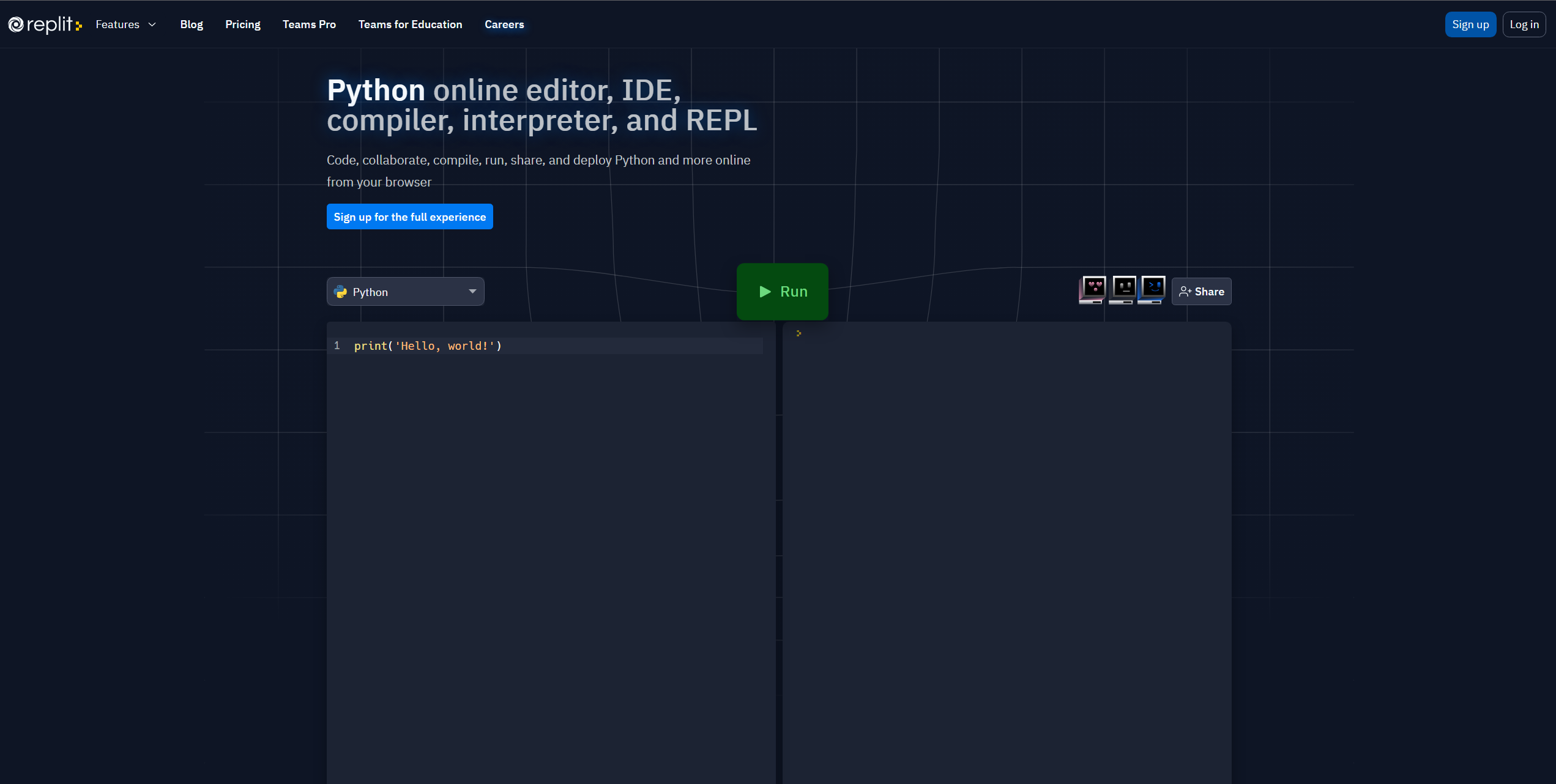Focus the console output prompt
This screenshot has width=1556, height=784.
click(798, 333)
